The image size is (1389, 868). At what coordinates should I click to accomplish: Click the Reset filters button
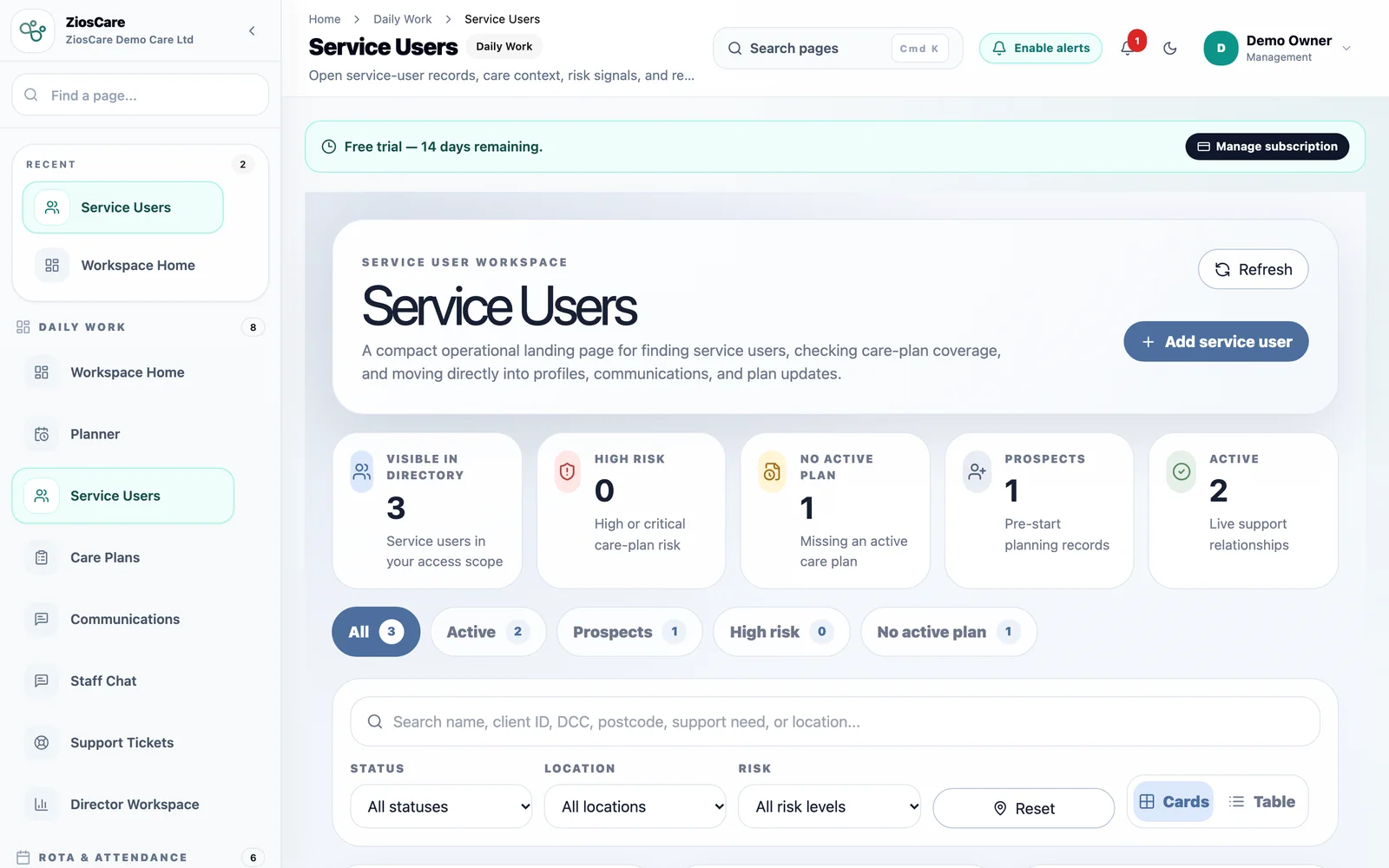point(1024,808)
